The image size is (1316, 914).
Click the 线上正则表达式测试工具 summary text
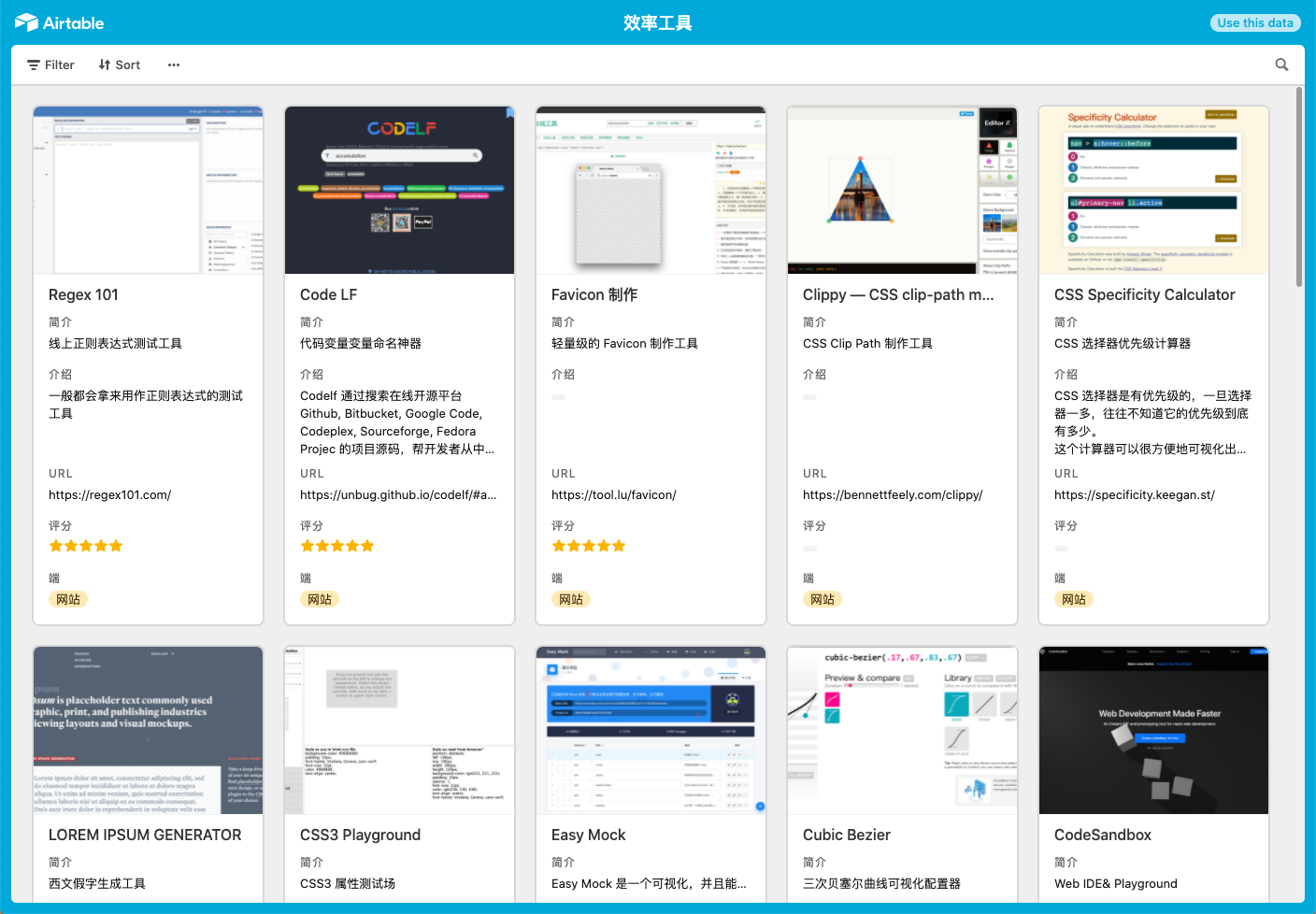click(115, 343)
